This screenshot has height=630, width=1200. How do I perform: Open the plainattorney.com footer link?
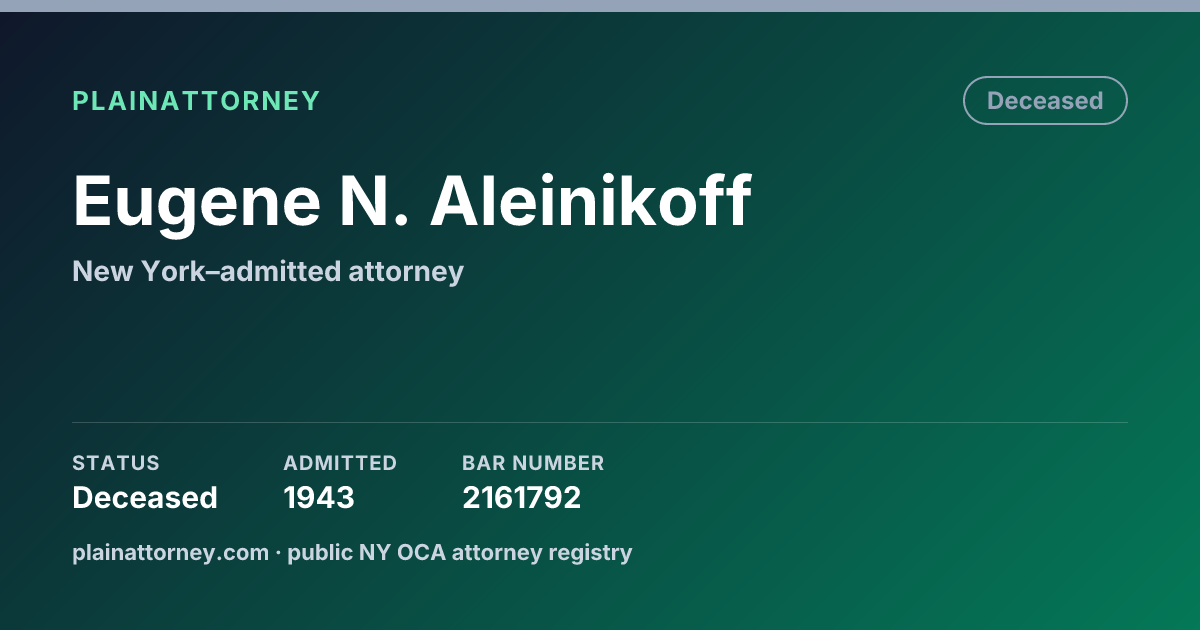tap(171, 552)
